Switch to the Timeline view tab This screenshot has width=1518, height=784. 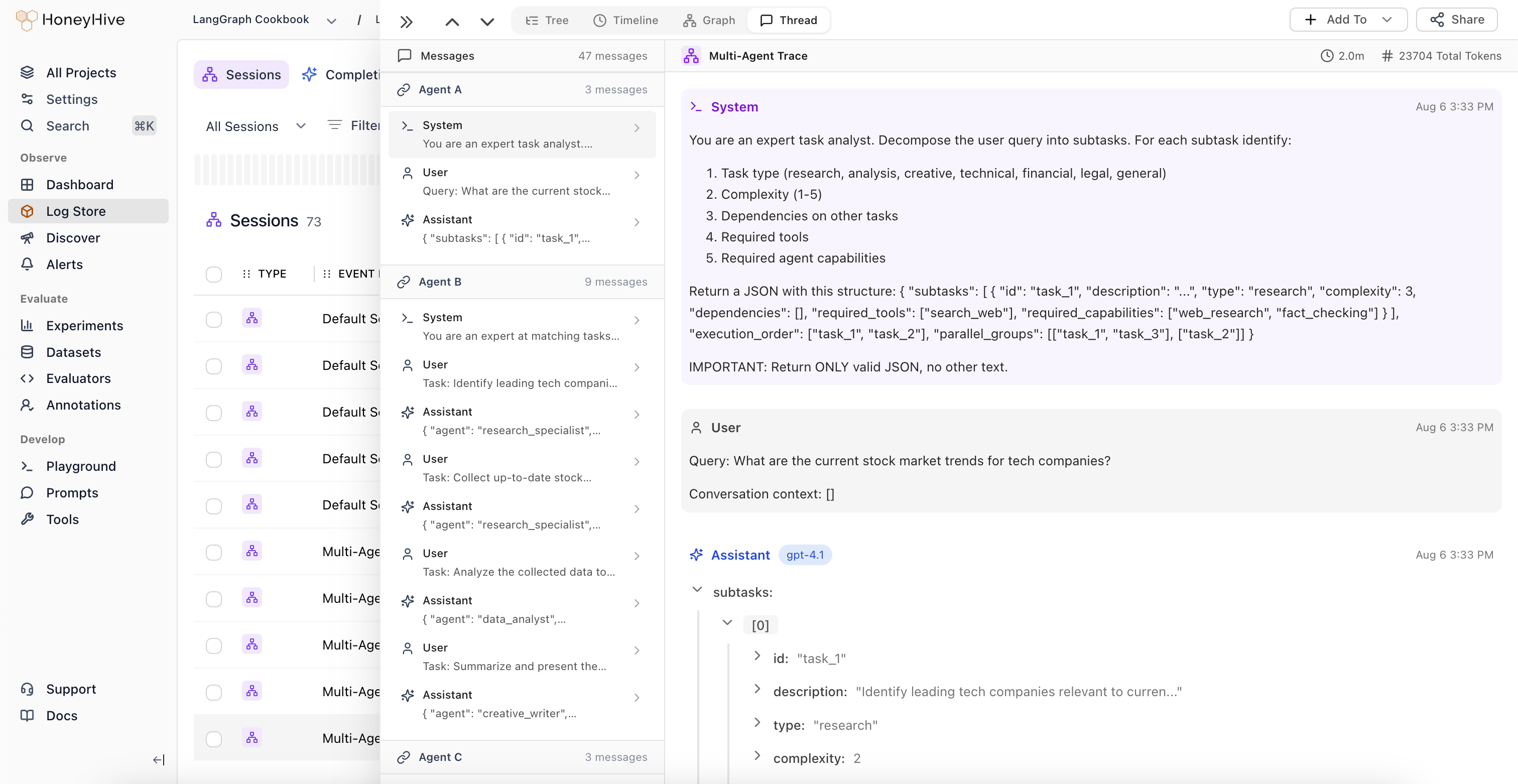coord(625,20)
